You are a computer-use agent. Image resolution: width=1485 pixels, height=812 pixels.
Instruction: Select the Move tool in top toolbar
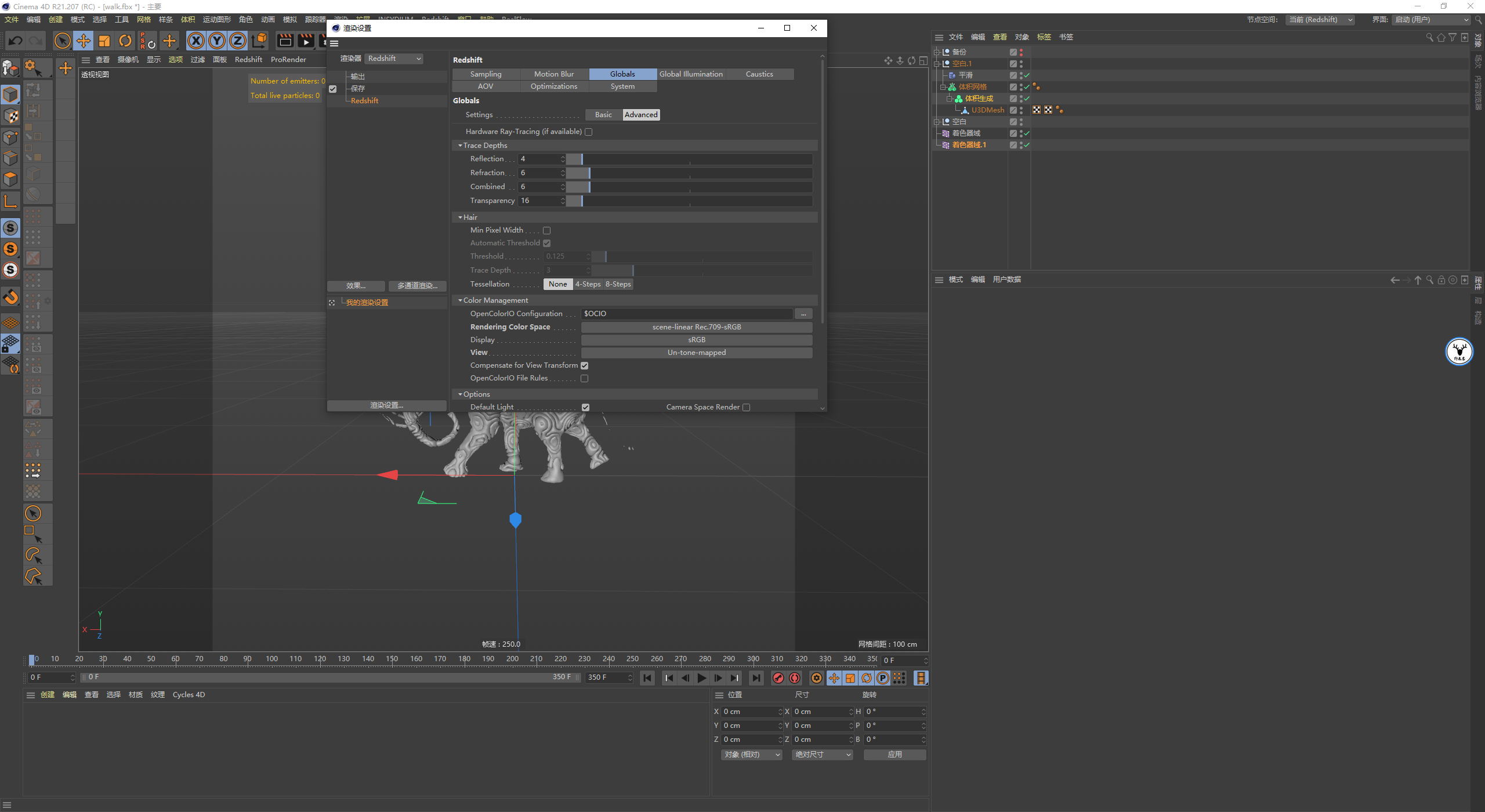coord(84,41)
